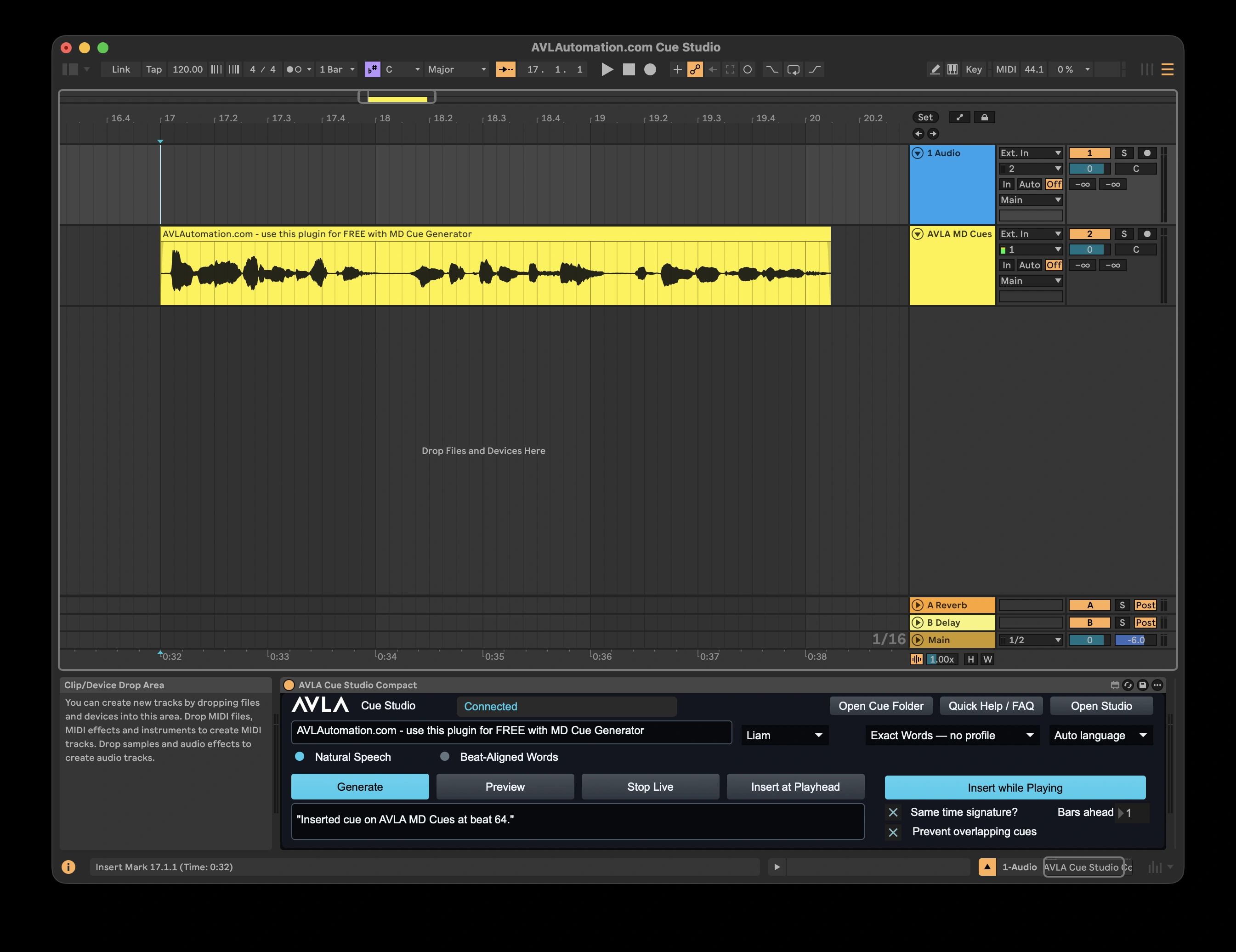Viewport: 1236px width, 952px height.
Task: Toggle the Same time signature checkbox
Action: (894, 813)
